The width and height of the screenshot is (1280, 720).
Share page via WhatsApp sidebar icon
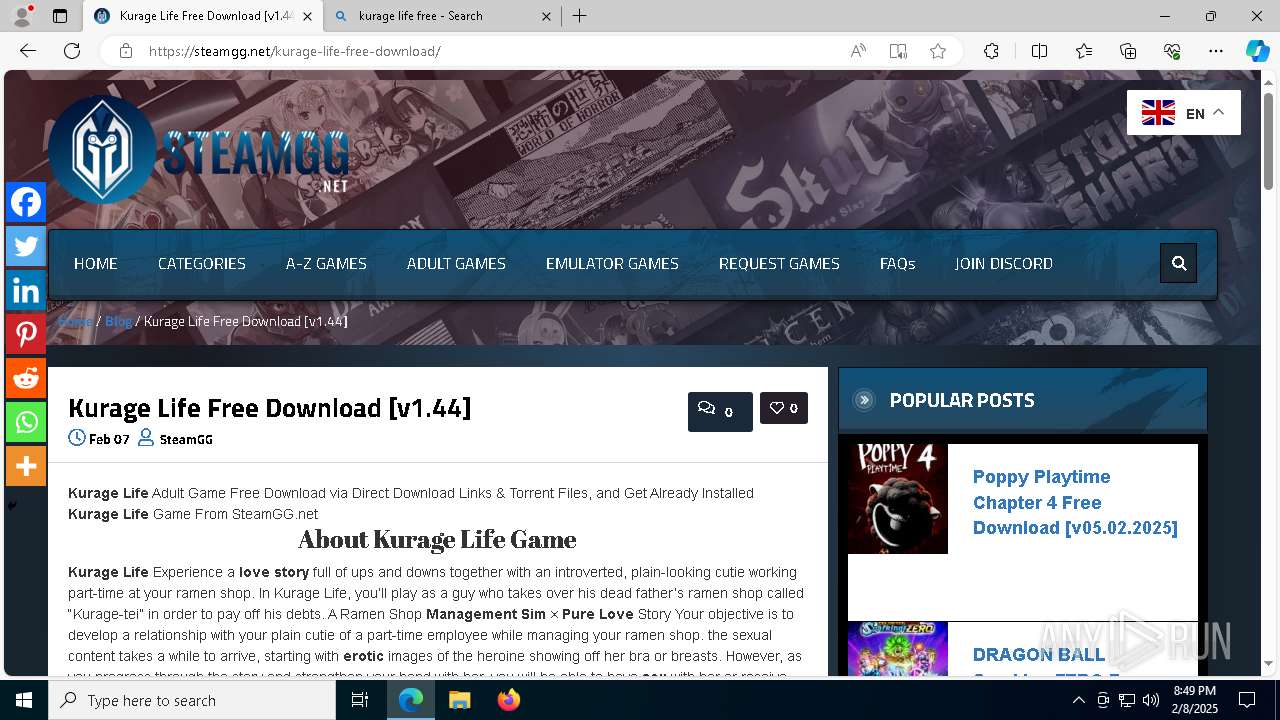26,422
